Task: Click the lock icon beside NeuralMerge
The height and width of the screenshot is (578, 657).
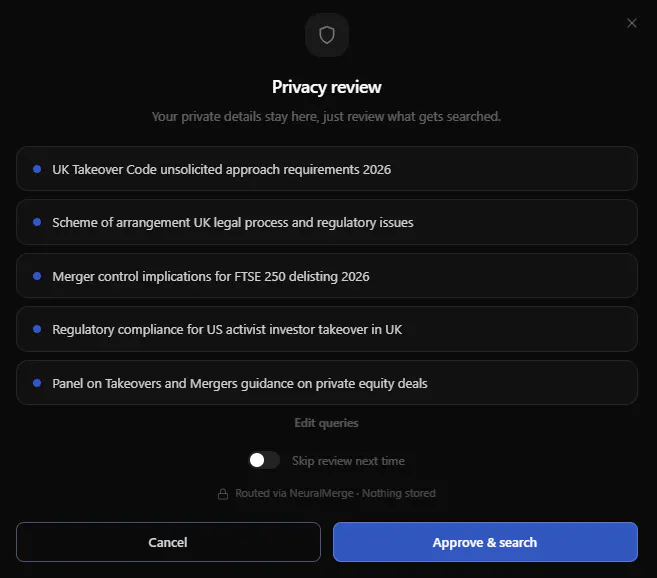Action: (223, 494)
